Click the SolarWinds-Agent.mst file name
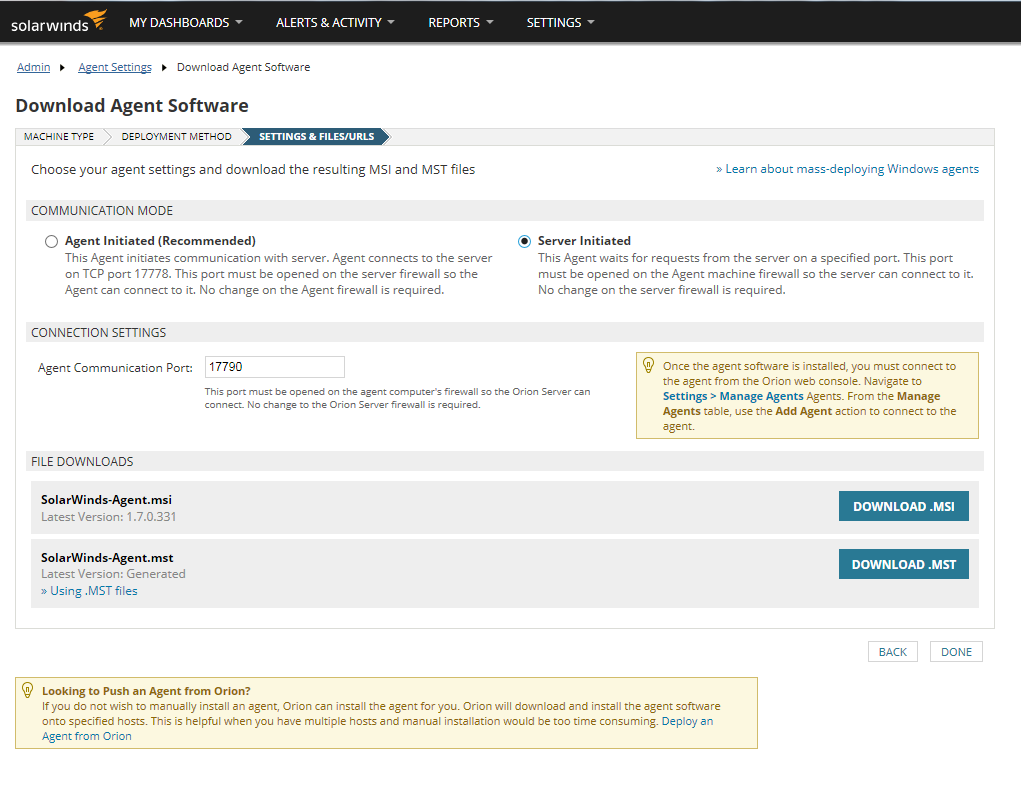This screenshot has width=1021, height=791. (x=107, y=558)
